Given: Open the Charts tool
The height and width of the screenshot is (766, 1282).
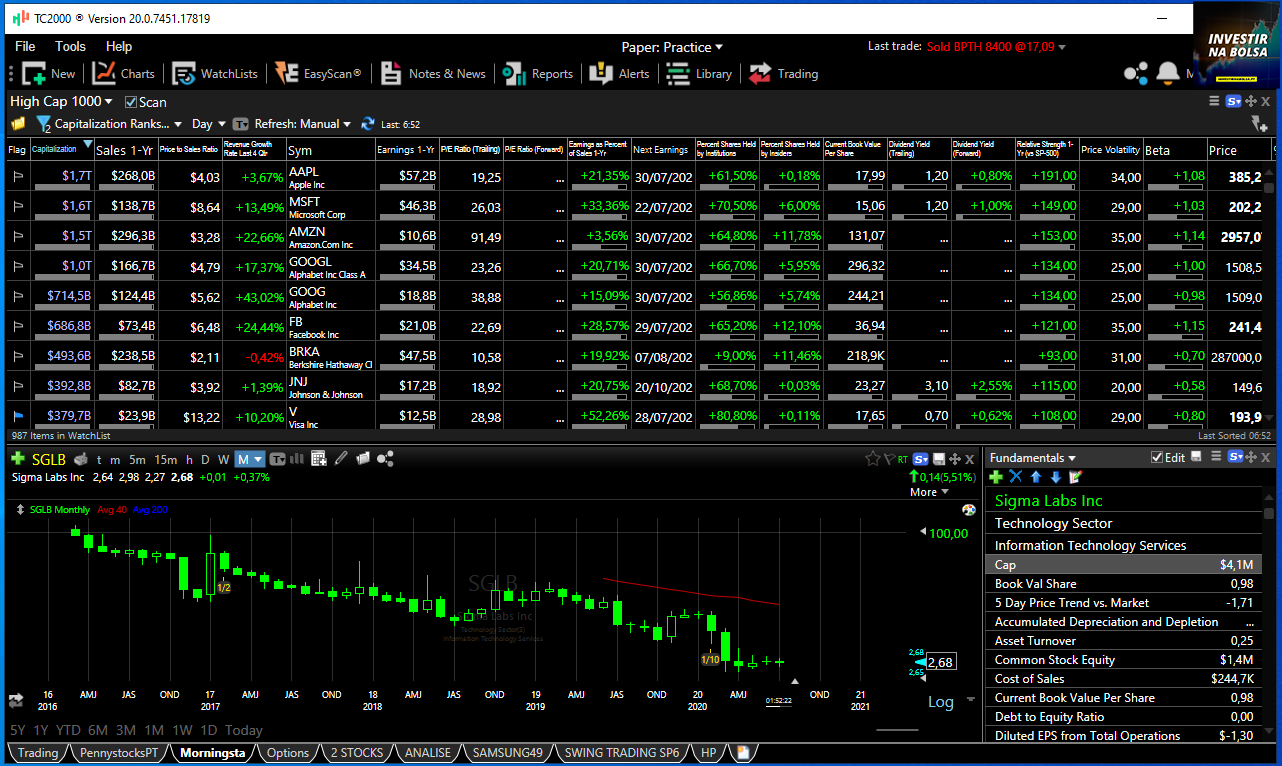Looking at the screenshot, I should tap(124, 73).
